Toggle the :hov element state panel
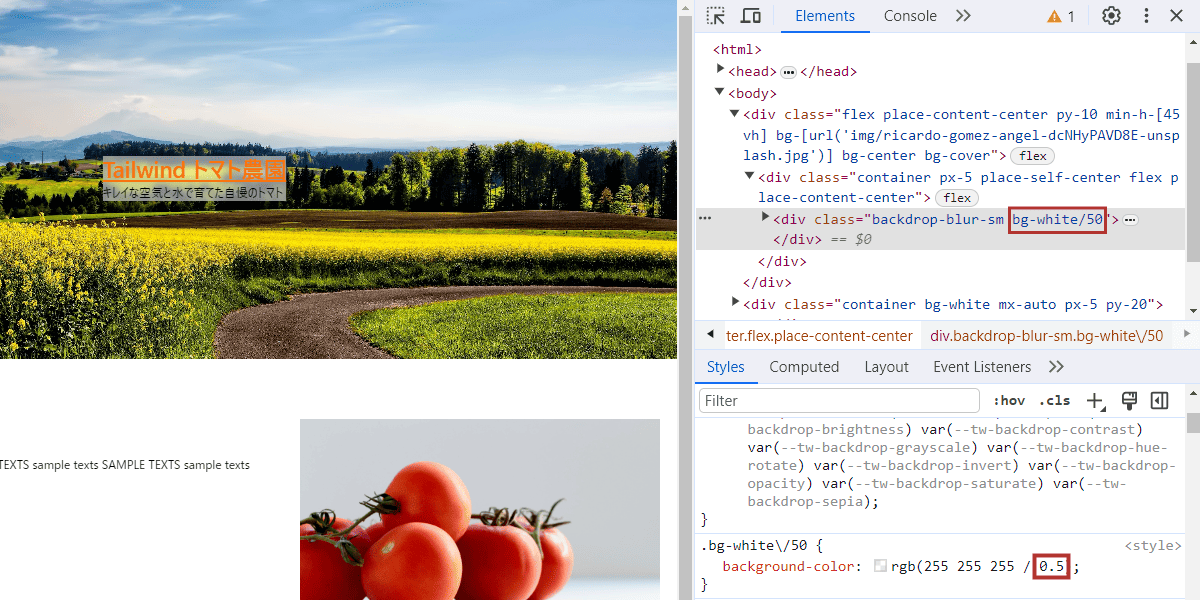 click(x=1009, y=401)
